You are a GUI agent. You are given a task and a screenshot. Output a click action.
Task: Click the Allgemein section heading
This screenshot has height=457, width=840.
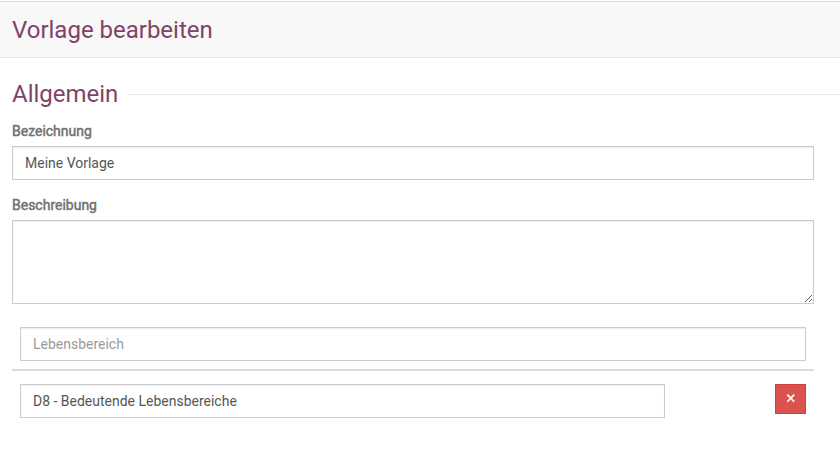tap(65, 94)
